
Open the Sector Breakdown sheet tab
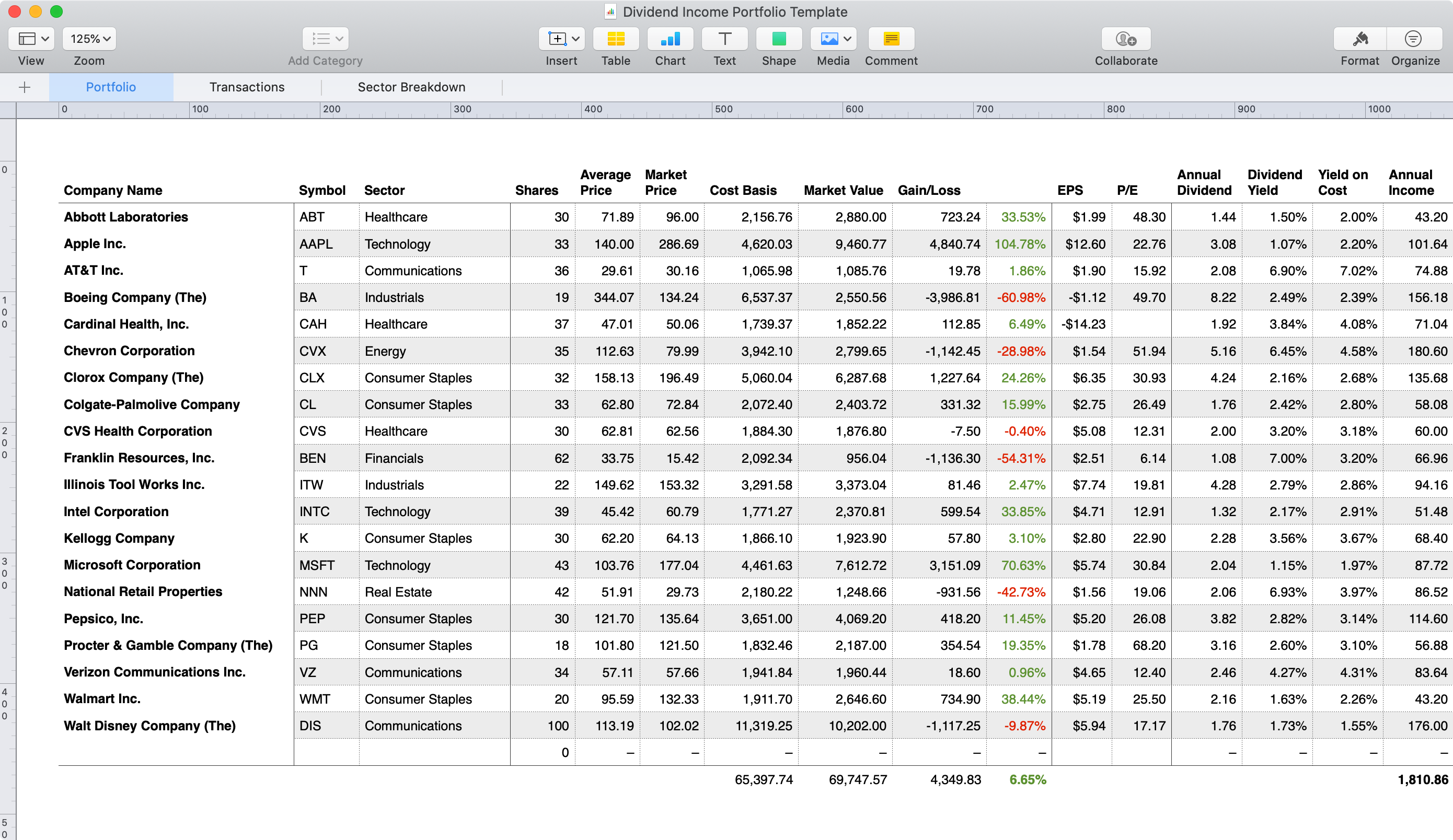(412, 87)
